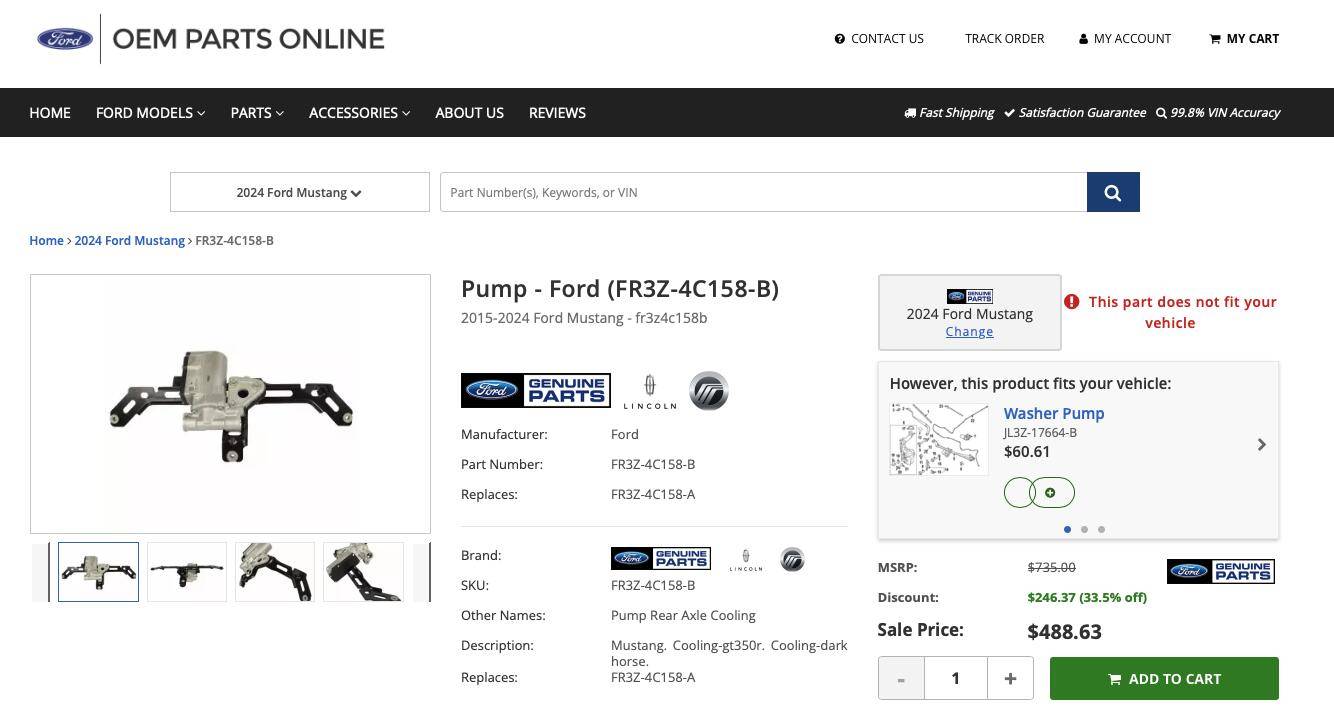Click Ford Genuine Parts badge under title
1334x725 pixels.
coord(536,391)
